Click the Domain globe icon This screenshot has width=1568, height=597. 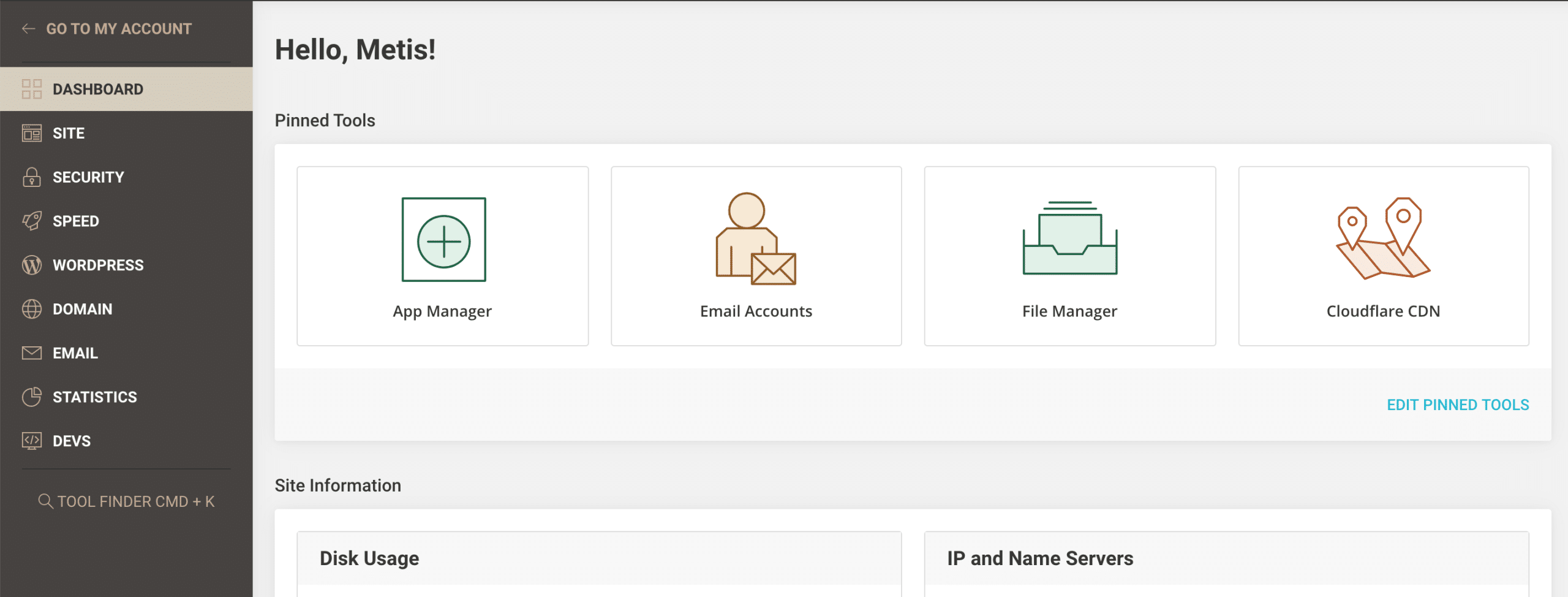coord(32,310)
